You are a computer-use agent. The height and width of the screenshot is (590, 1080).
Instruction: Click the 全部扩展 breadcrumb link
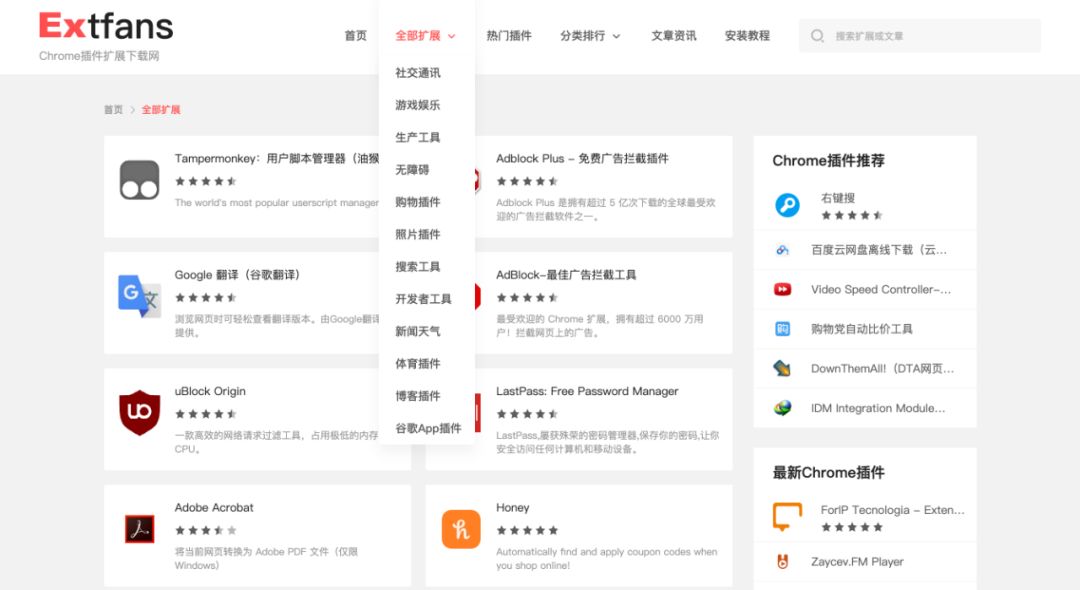click(161, 109)
